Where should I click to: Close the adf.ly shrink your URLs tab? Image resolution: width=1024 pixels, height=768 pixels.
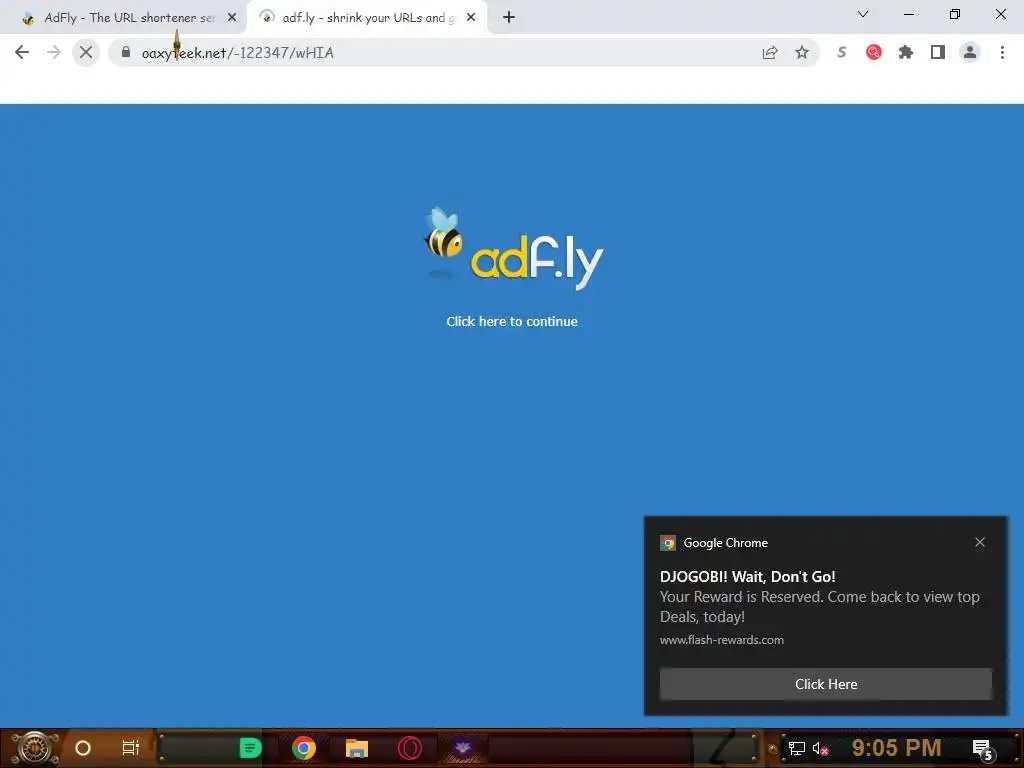tap(471, 18)
